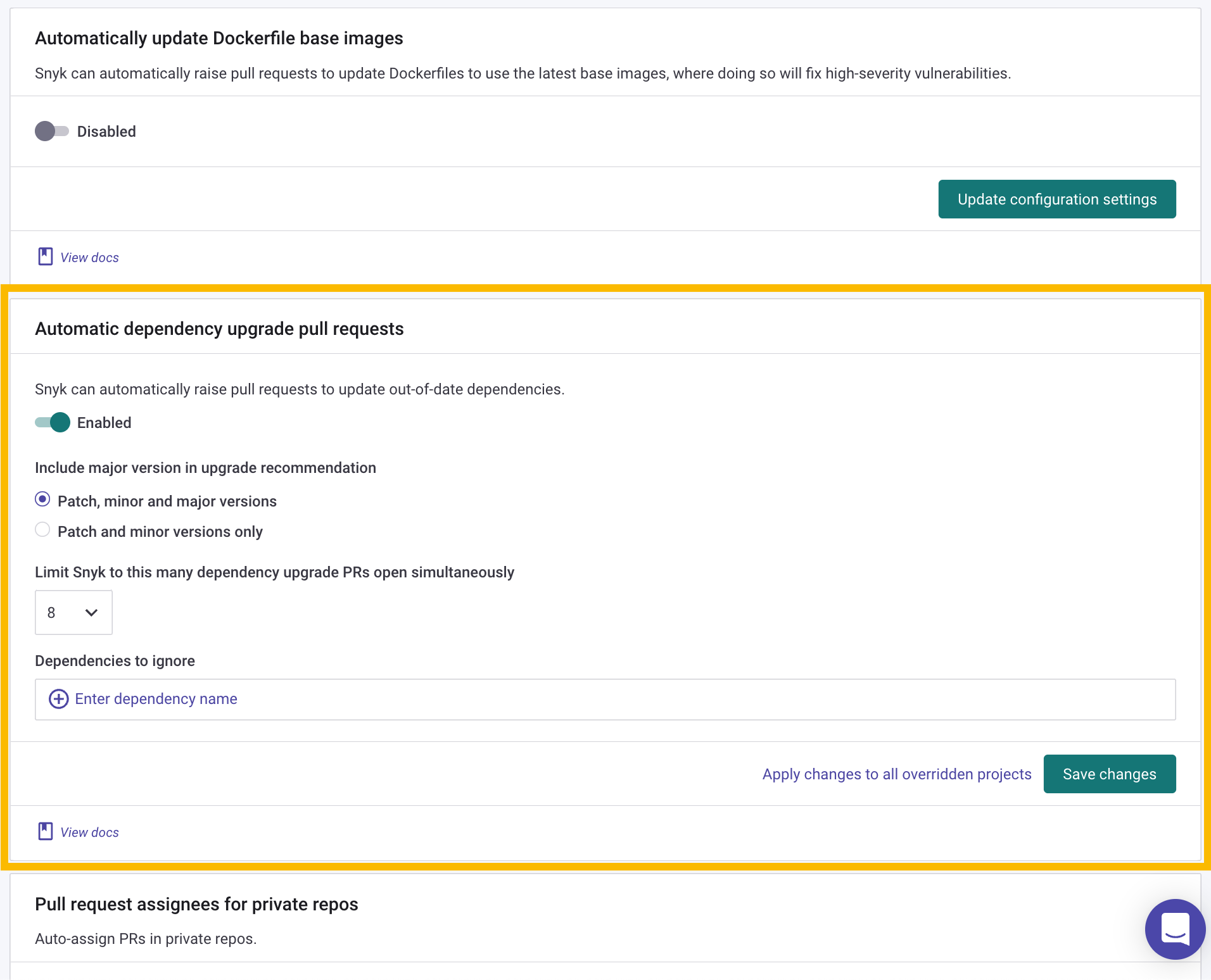Open View docs link for dependency upgrades
1211x980 pixels.
pos(89,832)
